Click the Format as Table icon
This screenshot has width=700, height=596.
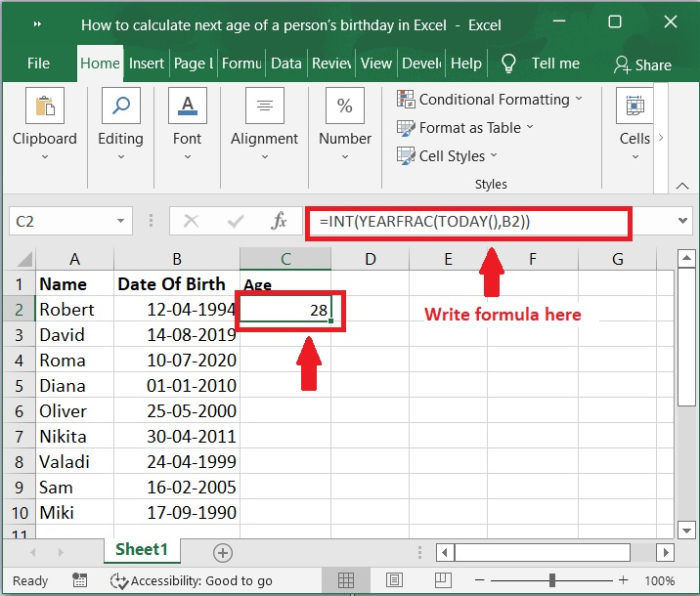click(406, 128)
